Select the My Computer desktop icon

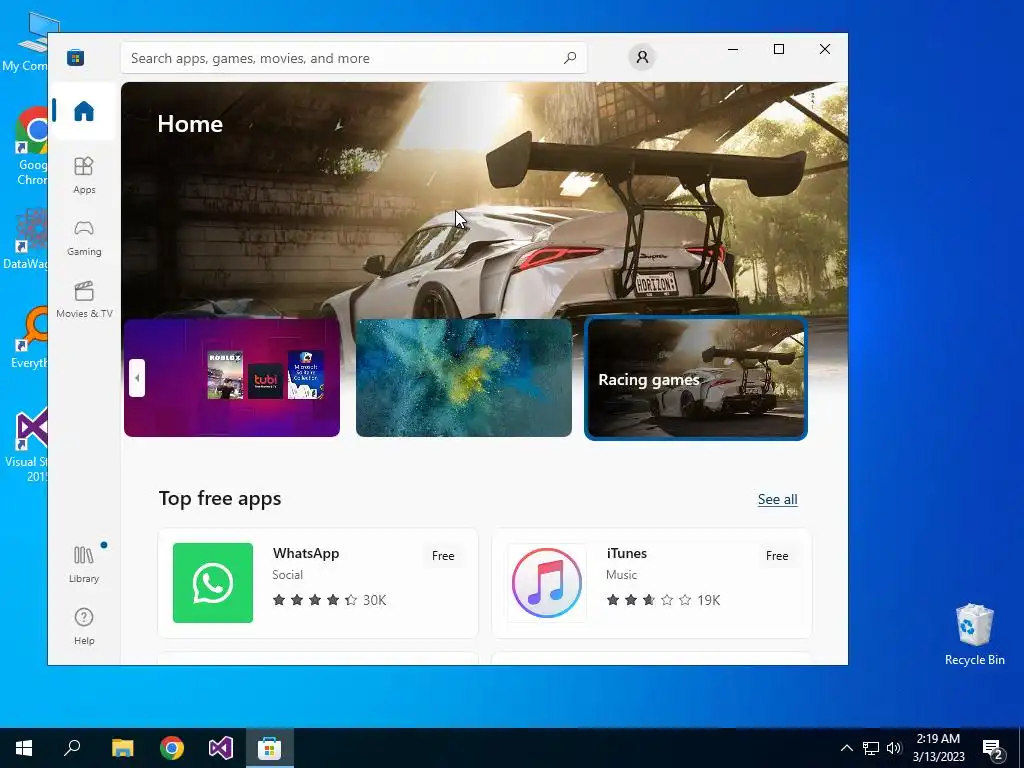point(25,42)
